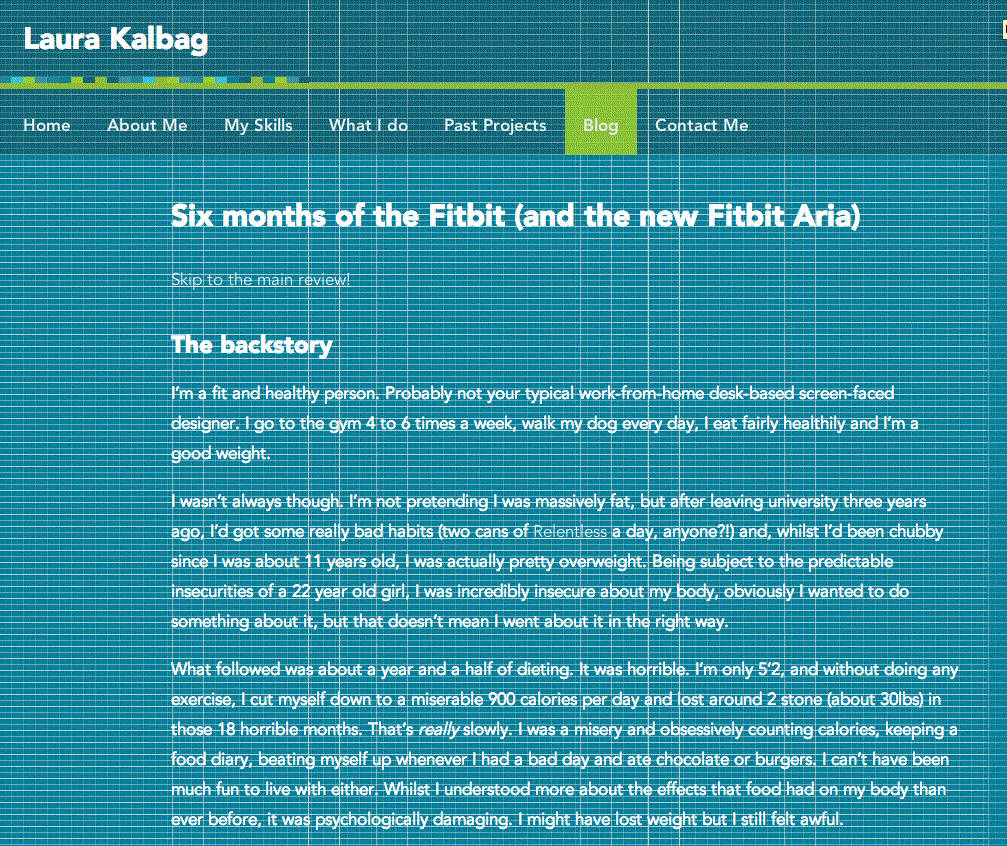
Task: Click the Six months of the Fitbit heading
Action: [515, 216]
